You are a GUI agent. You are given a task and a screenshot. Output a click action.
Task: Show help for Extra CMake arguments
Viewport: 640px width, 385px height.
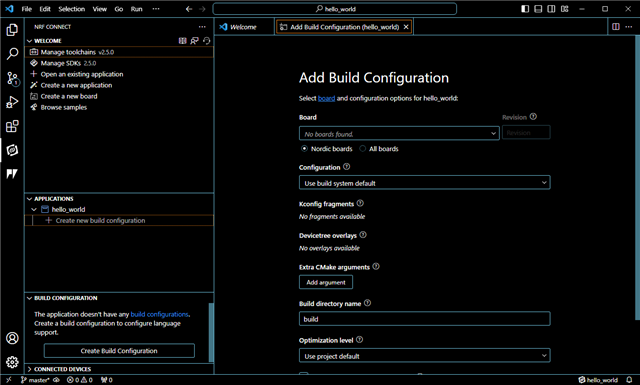(376, 266)
